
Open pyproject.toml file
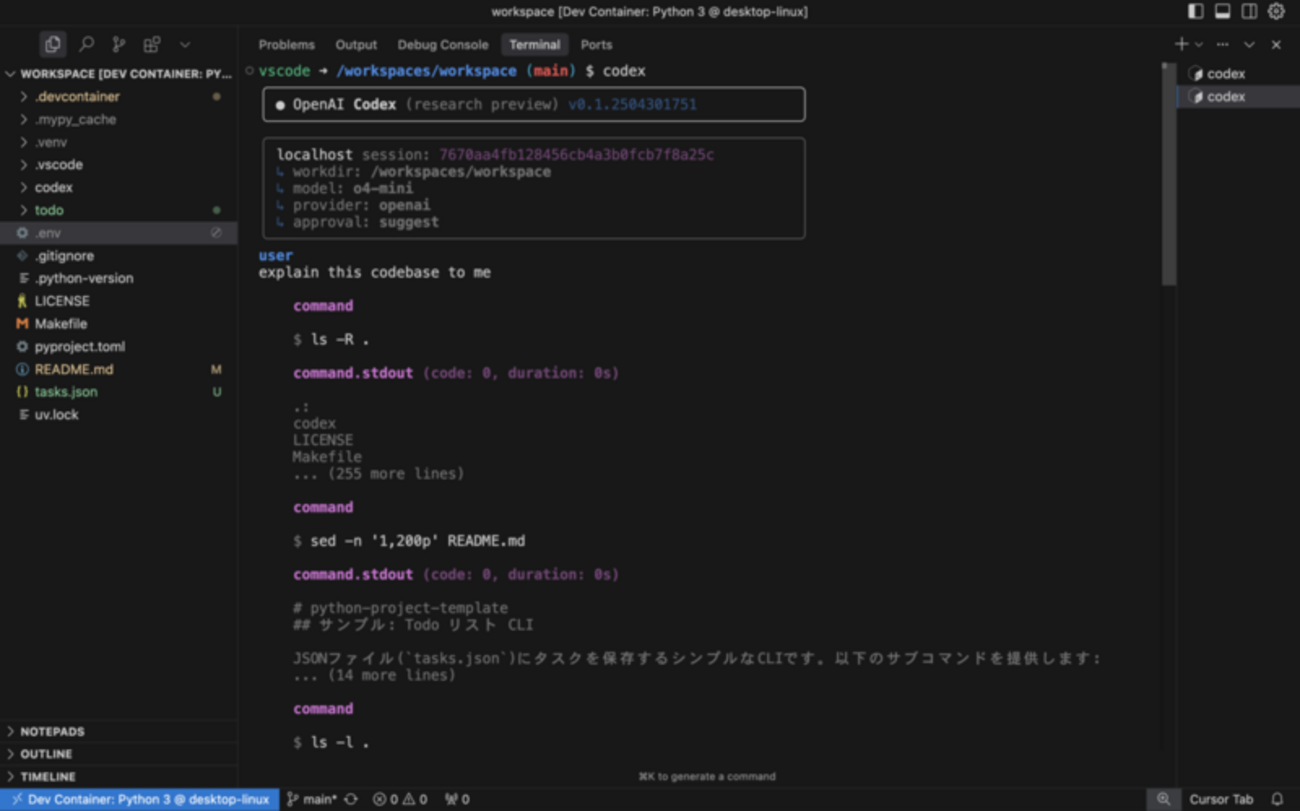(119, 346)
